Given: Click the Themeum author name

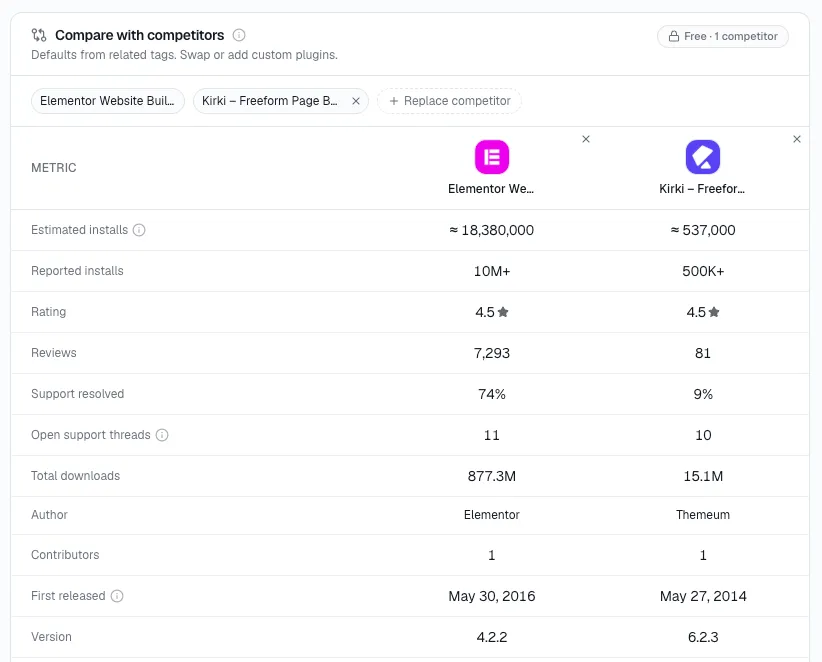Looking at the screenshot, I should point(703,515).
